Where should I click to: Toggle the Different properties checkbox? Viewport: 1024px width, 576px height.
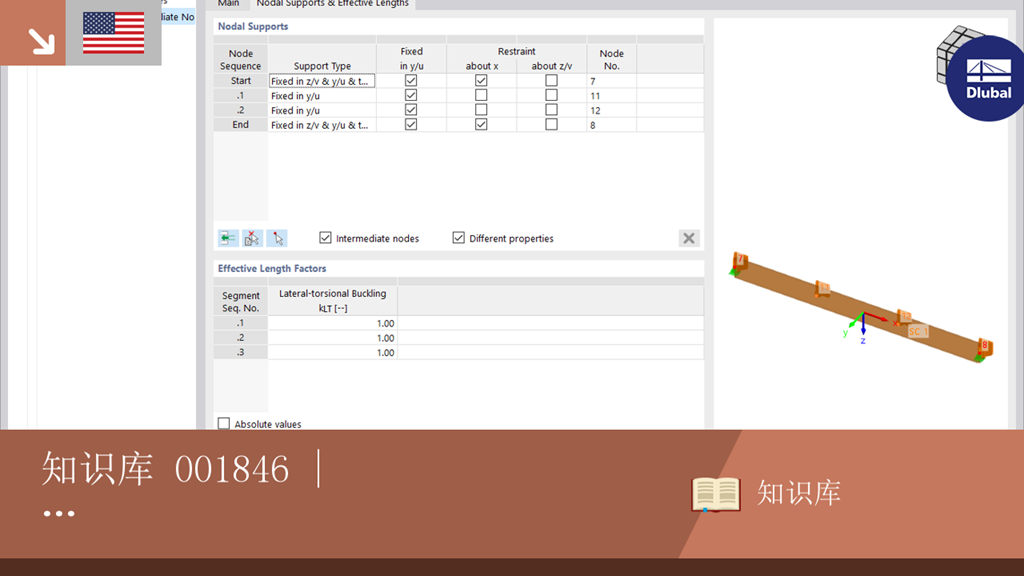[x=458, y=238]
